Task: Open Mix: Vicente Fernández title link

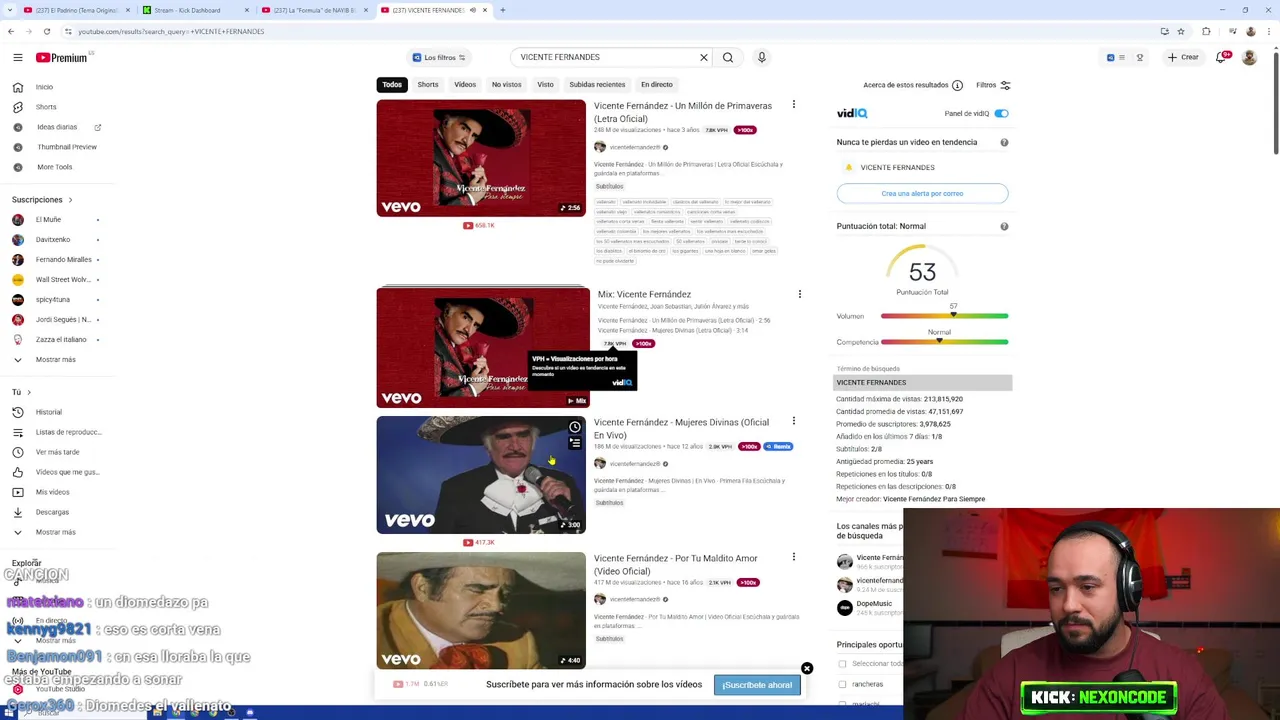Action: [644, 294]
